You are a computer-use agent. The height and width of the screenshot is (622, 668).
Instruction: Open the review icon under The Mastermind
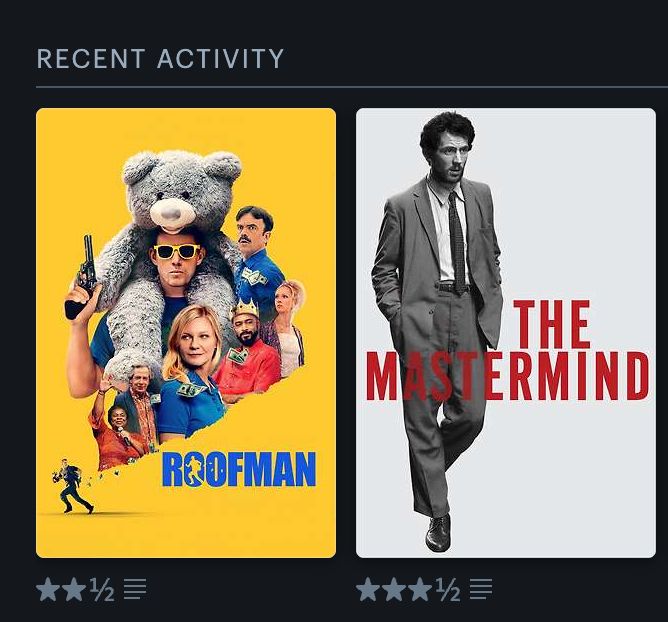(x=481, y=589)
